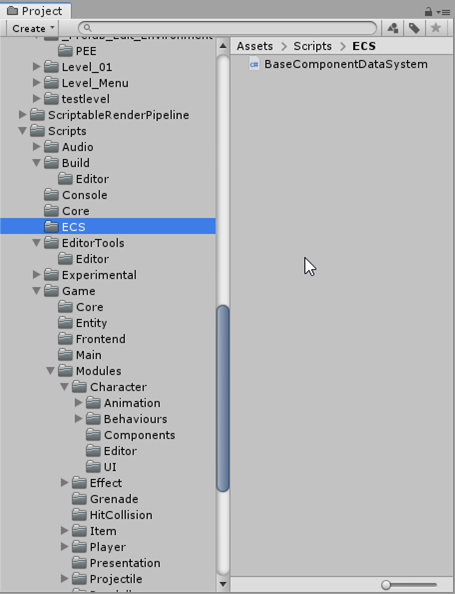Click the scroll up arrow of folder tree
Viewport: 455px width, 594px height.
(x=223, y=46)
